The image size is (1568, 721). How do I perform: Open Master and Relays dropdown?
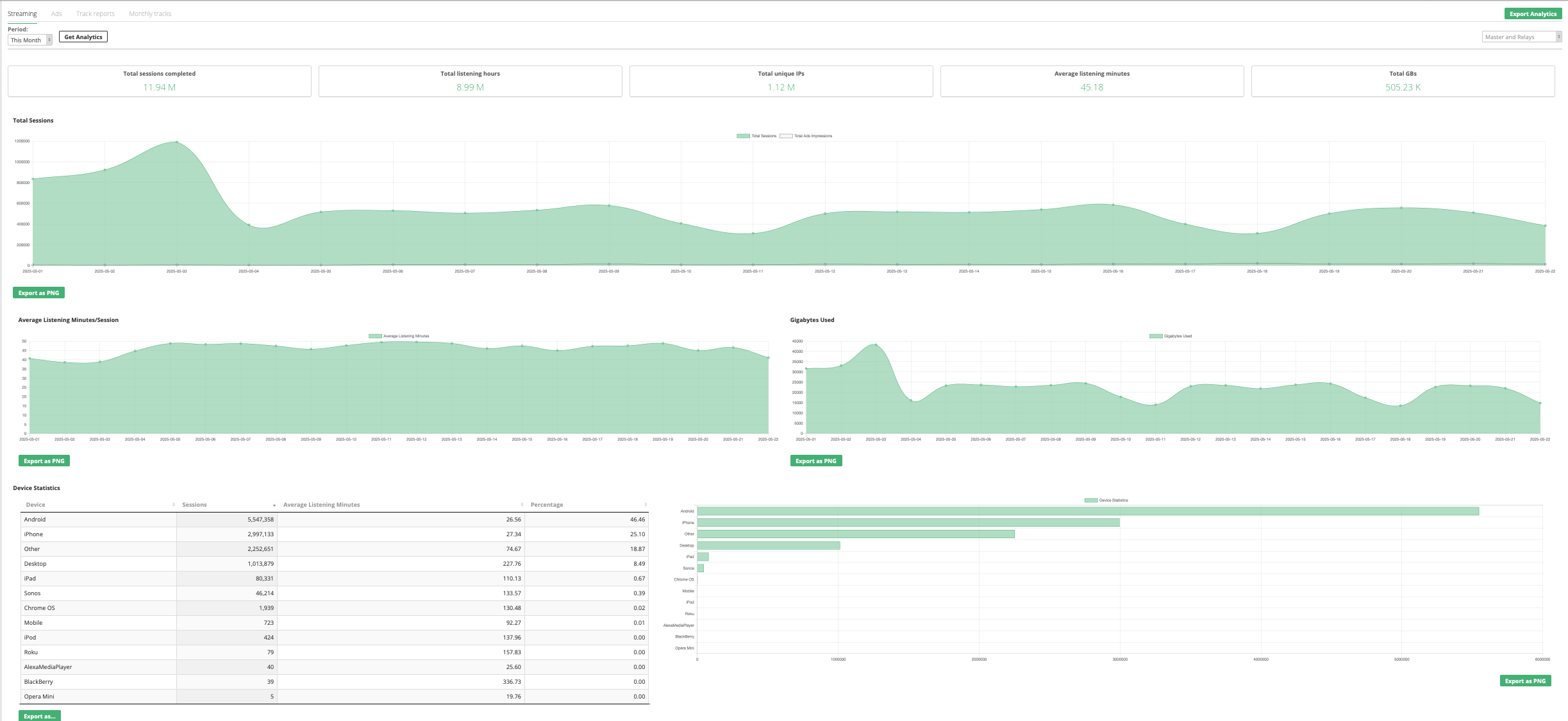pos(1521,37)
